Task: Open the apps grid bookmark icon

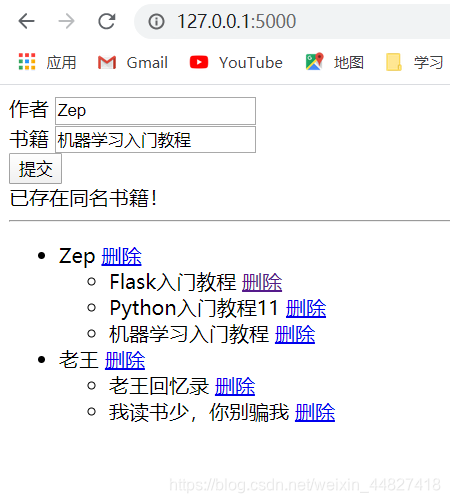Action: coord(27,62)
